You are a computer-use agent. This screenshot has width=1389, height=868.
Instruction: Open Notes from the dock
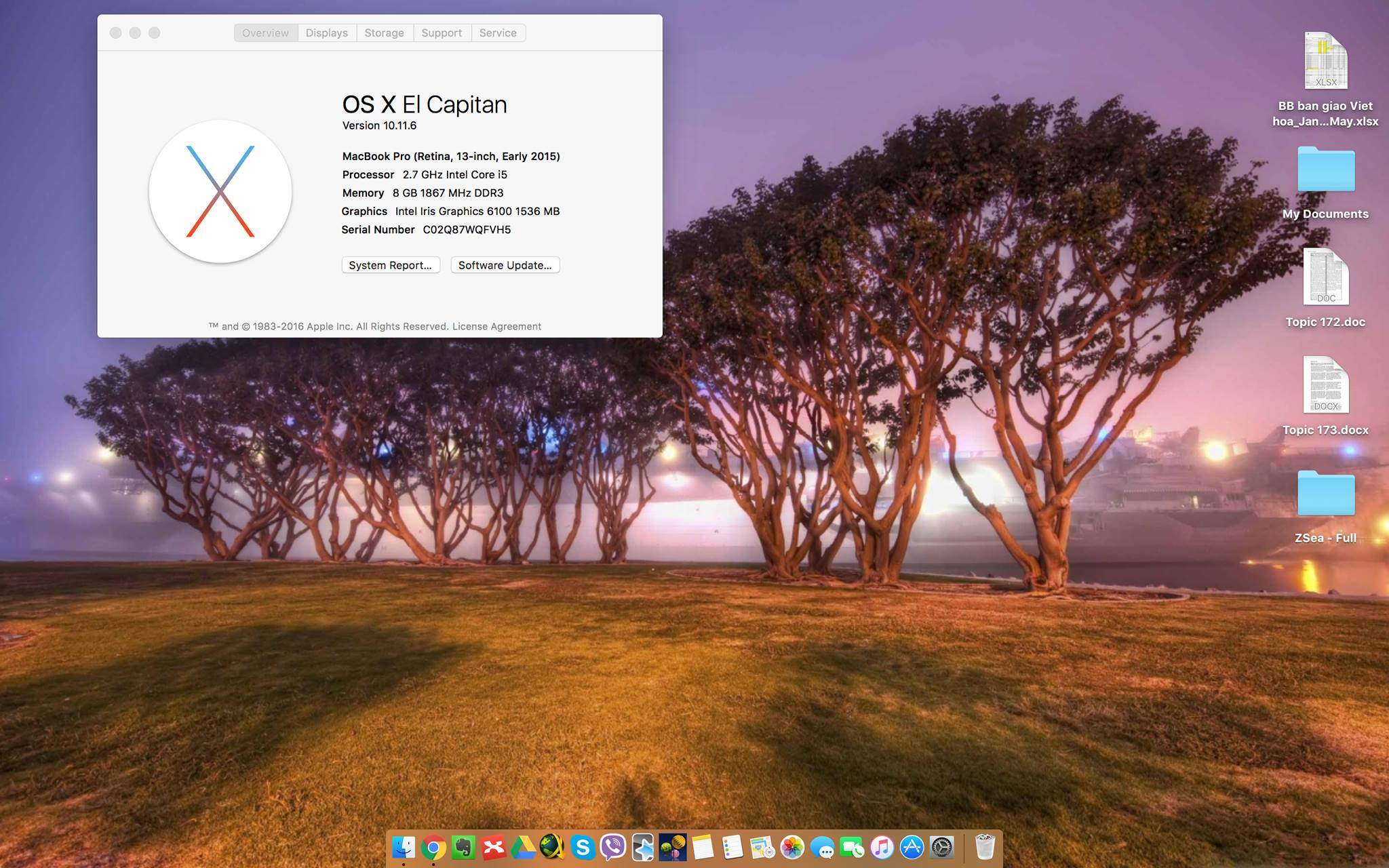pyautogui.click(x=703, y=847)
